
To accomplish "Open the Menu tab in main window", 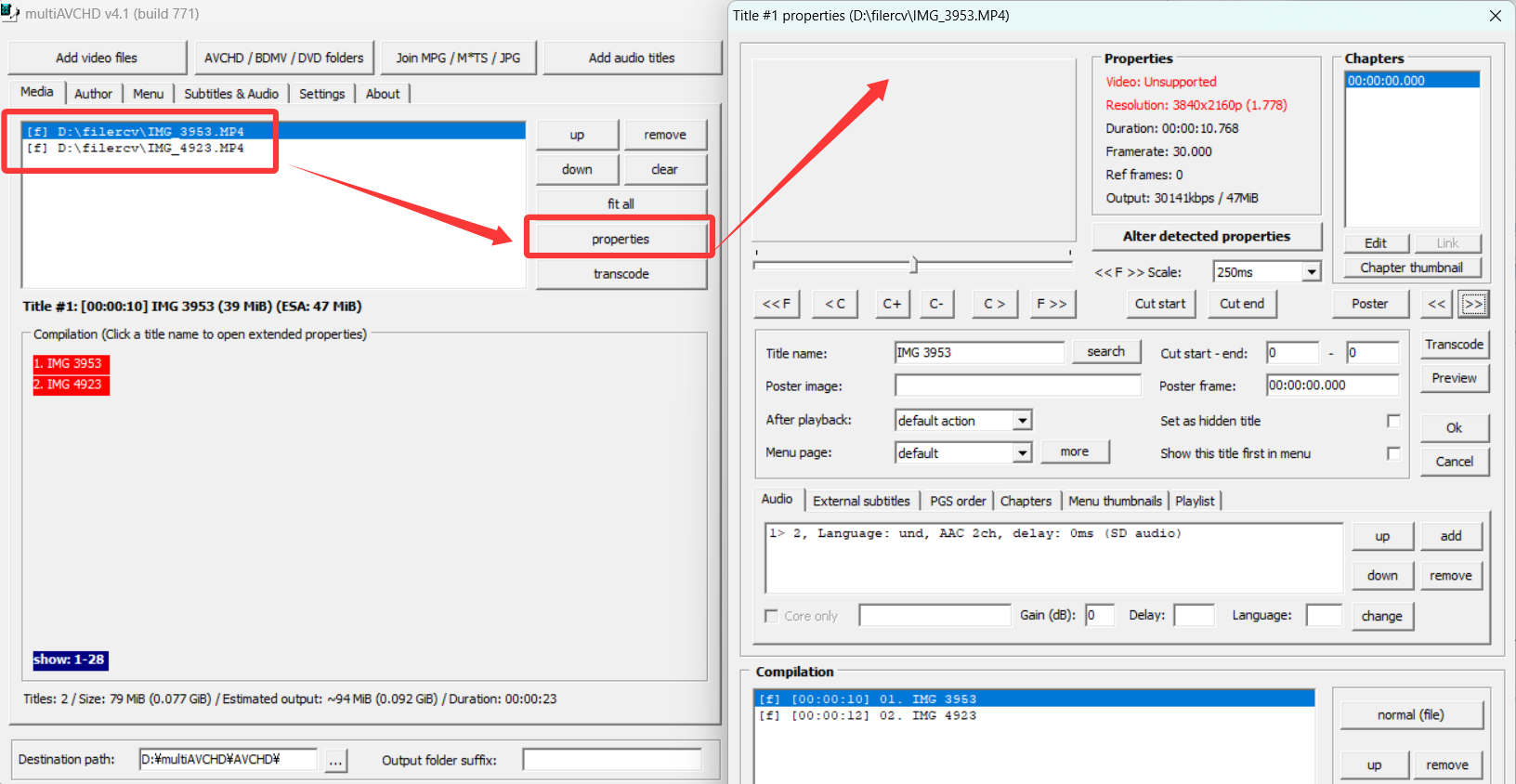I will pos(148,94).
